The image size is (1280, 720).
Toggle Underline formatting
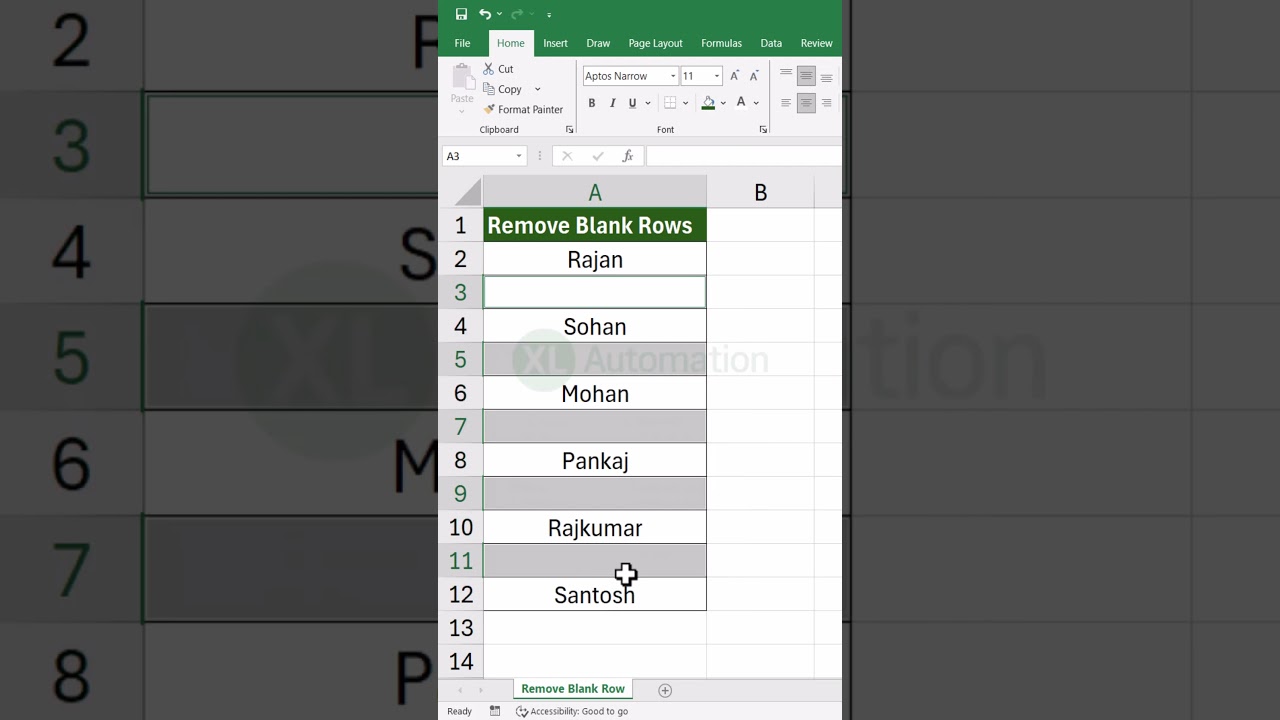632,103
